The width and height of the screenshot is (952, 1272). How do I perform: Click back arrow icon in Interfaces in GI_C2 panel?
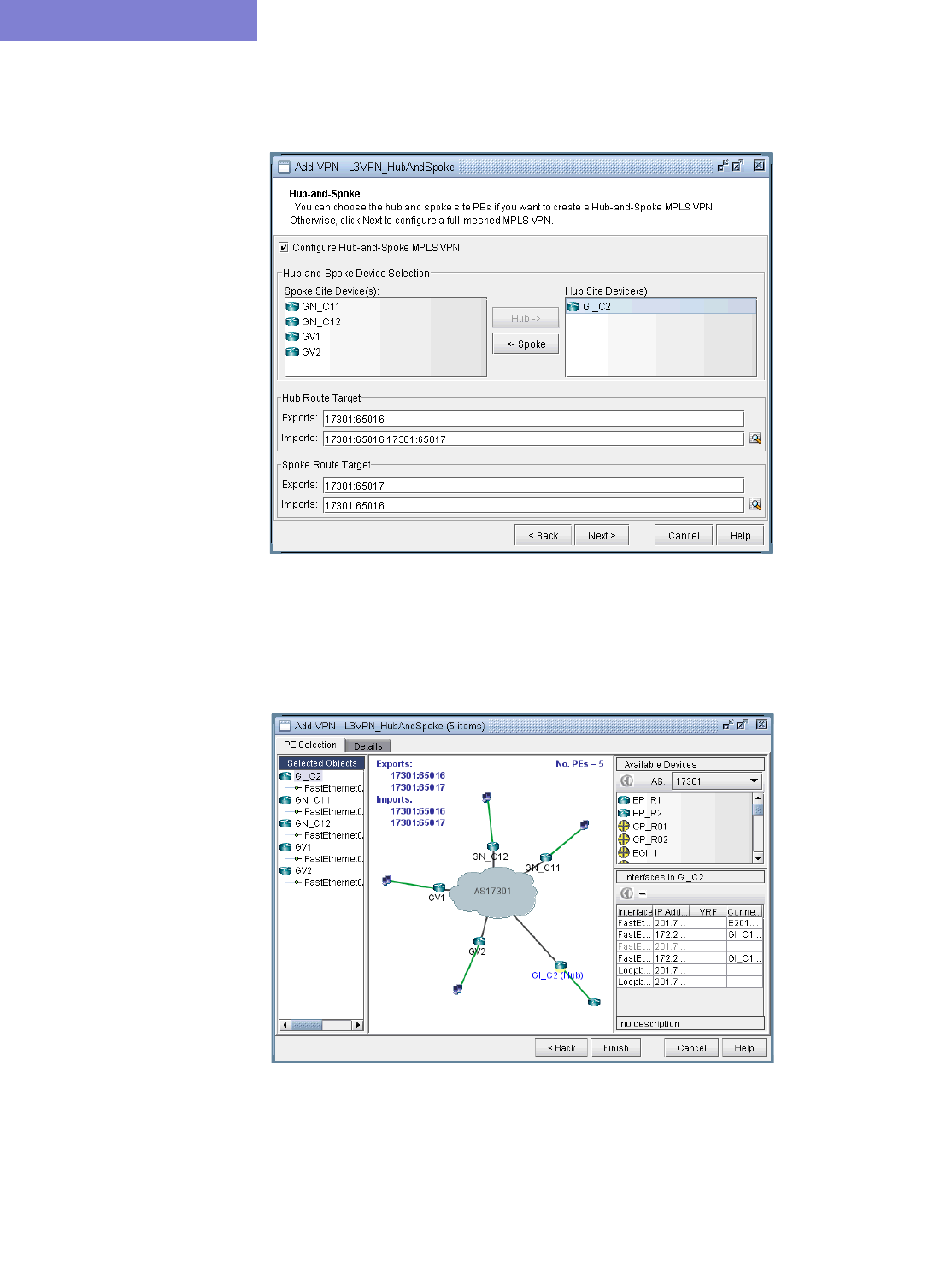click(627, 893)
